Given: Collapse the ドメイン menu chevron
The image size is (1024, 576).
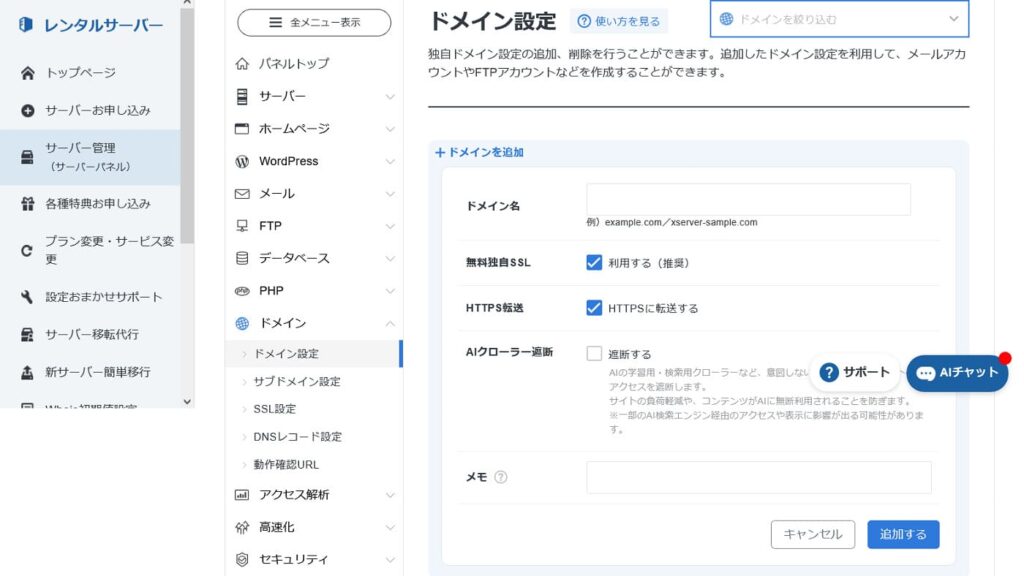Looking at the screenshot, I should tap(390, 323).
